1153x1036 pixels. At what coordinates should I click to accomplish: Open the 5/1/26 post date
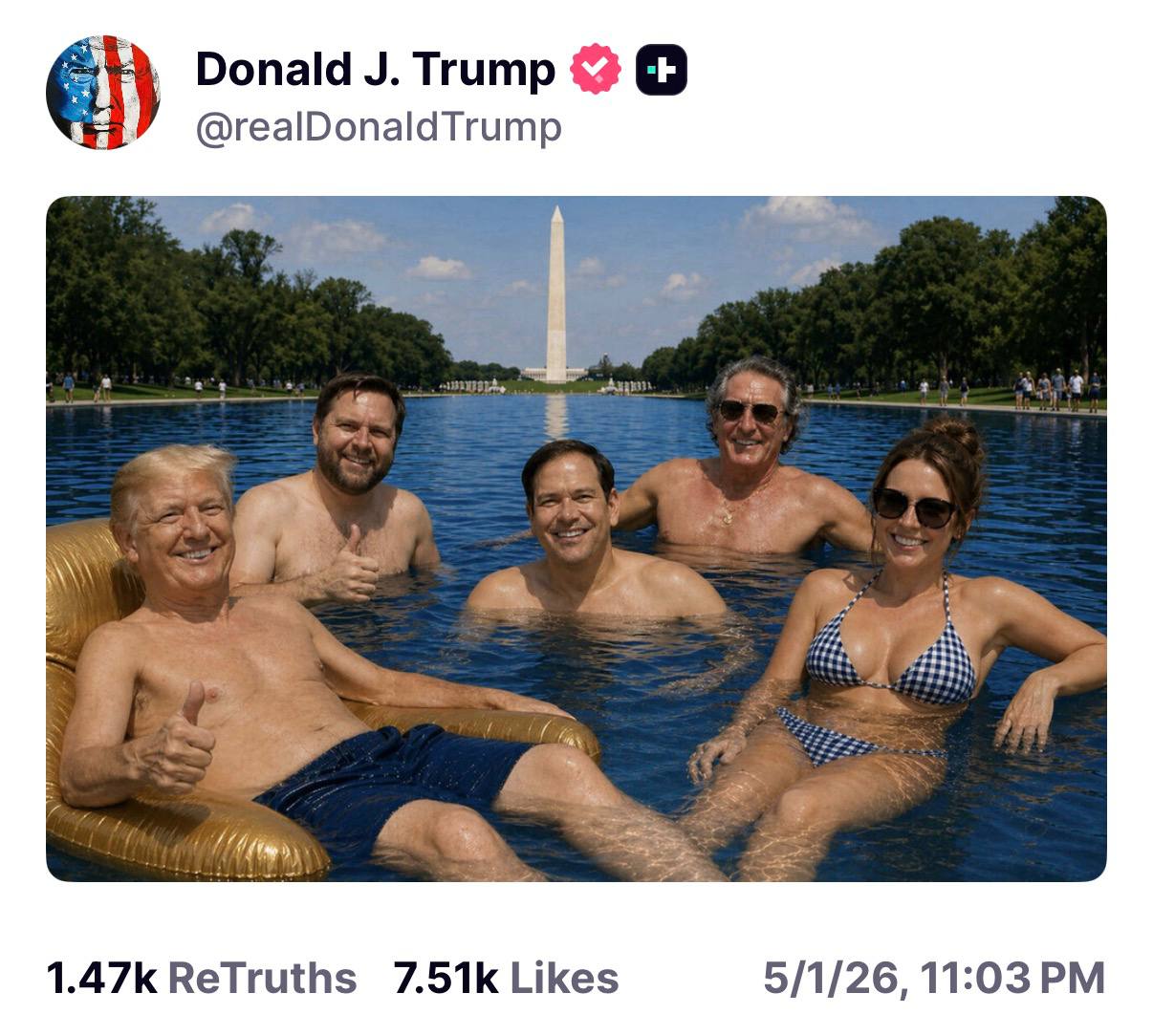(x=830, y=979)
